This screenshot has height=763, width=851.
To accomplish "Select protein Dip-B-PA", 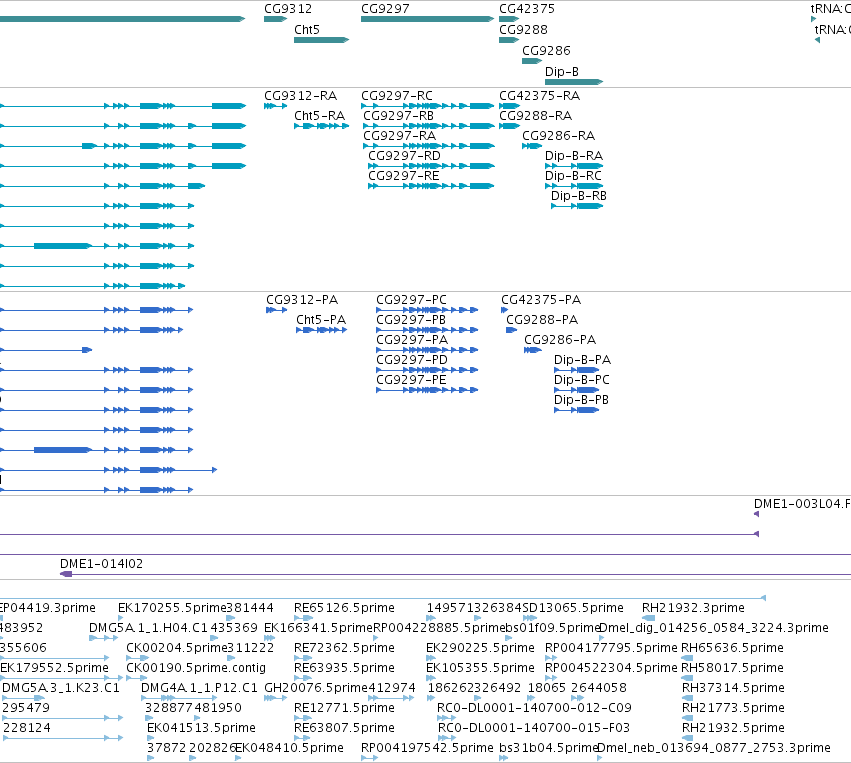I will [x=576, y=370].
